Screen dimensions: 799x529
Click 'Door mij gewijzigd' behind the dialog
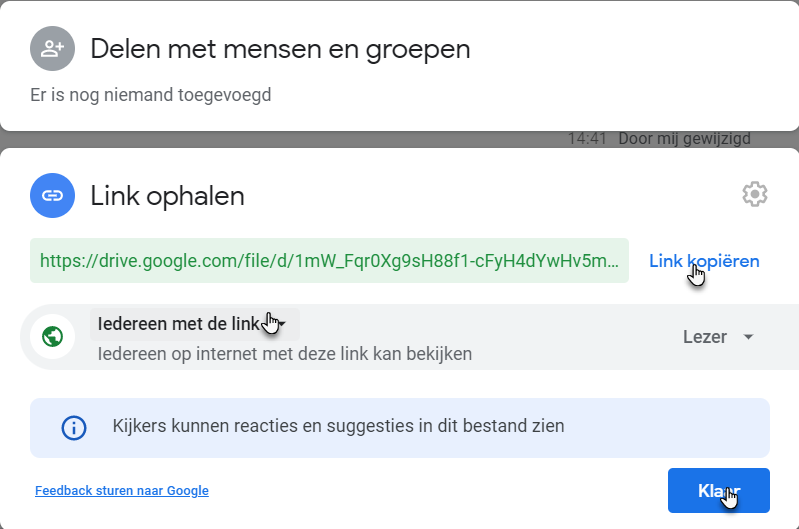point(684,139)
